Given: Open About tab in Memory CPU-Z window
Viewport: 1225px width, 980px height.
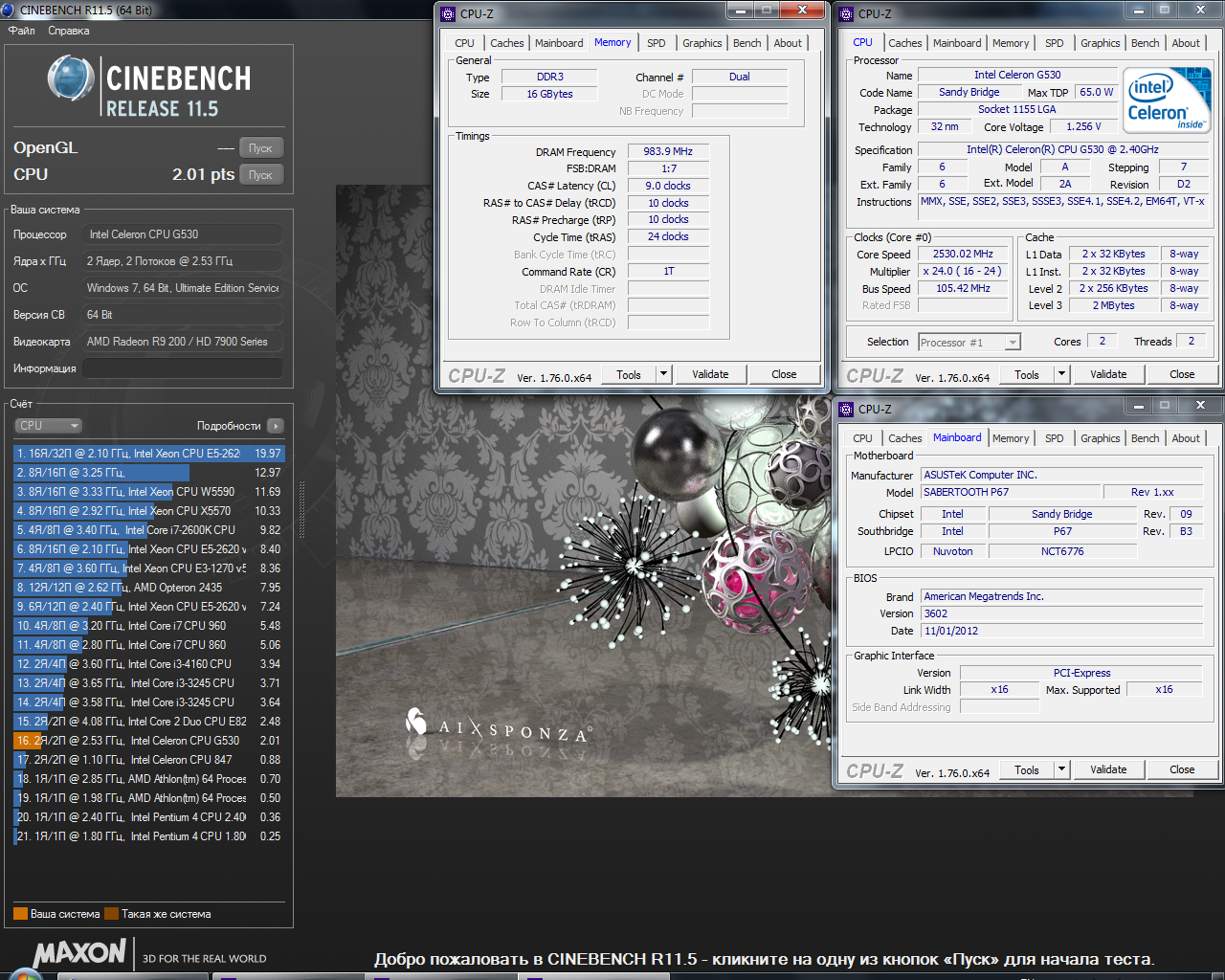Looking at the screenshot, I should click(788, 43).
